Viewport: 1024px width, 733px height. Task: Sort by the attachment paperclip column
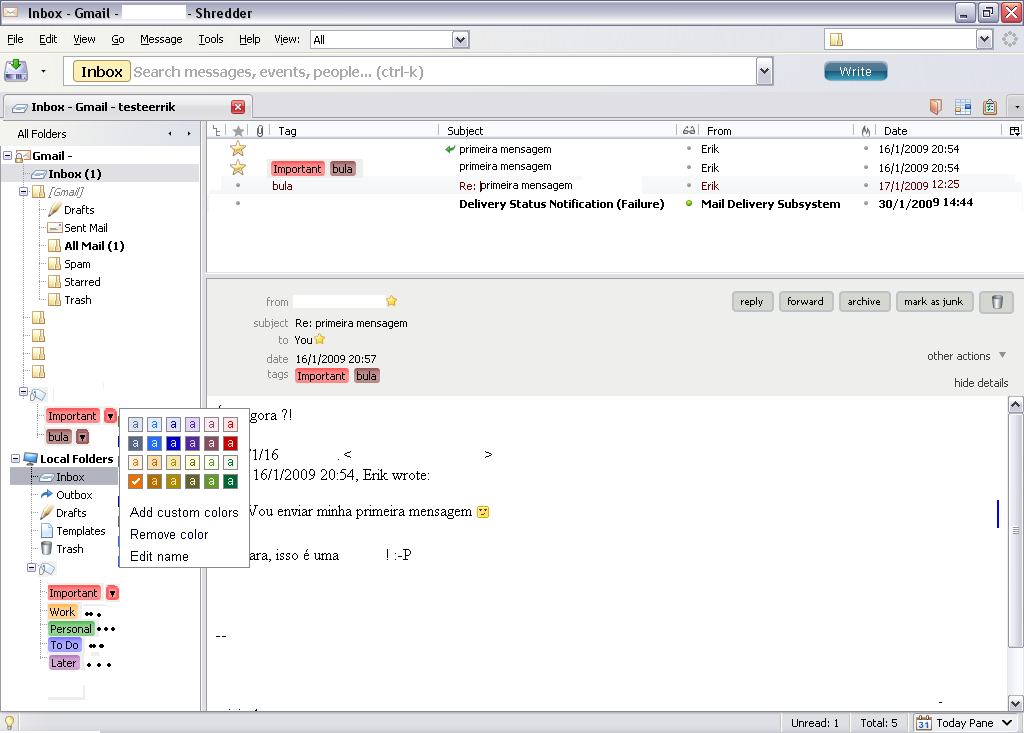click(x=259, y=131)
